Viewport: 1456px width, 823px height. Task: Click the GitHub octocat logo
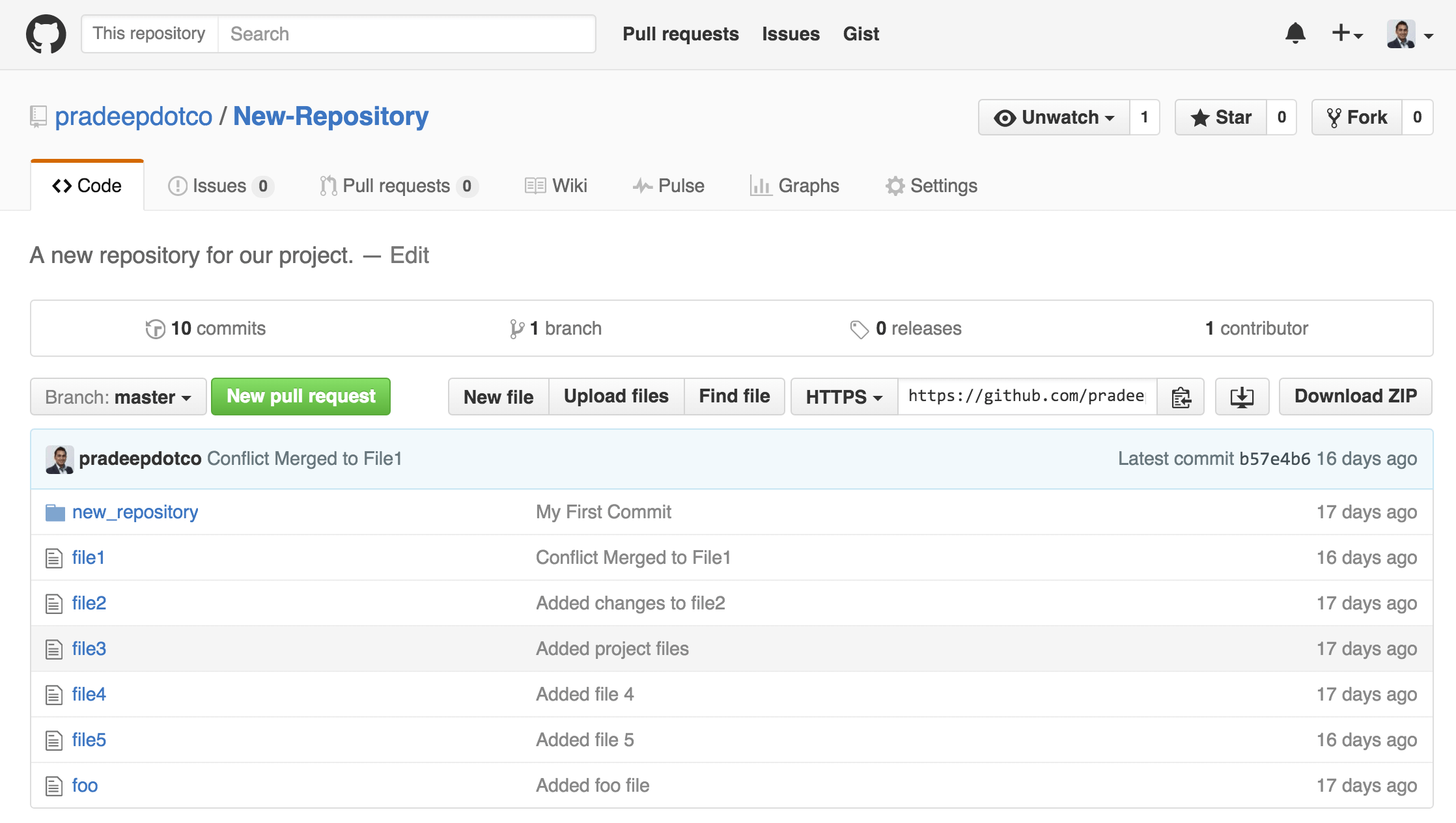point(46,34)
